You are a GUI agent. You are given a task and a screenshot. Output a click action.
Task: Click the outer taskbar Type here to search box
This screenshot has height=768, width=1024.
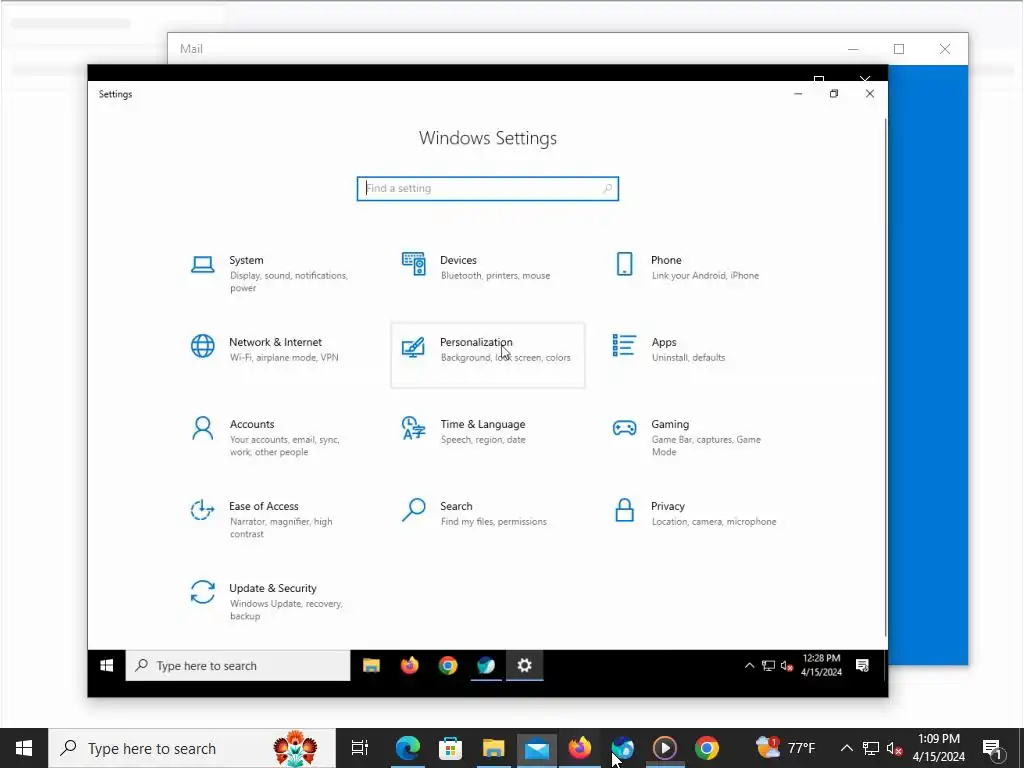(x=192, y=748)
